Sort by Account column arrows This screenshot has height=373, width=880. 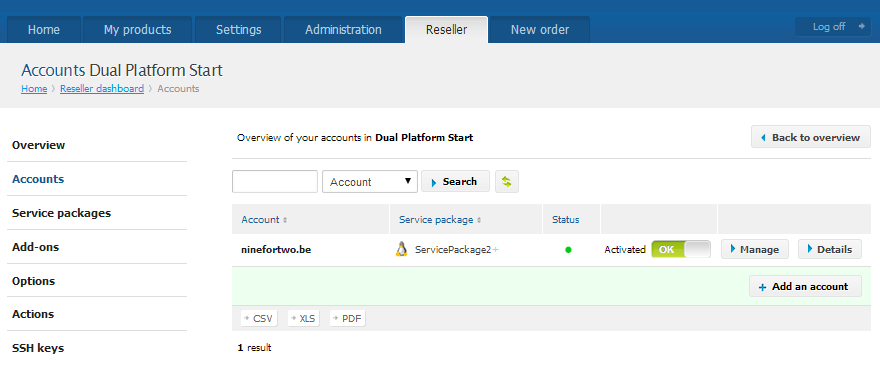(285, 220)
